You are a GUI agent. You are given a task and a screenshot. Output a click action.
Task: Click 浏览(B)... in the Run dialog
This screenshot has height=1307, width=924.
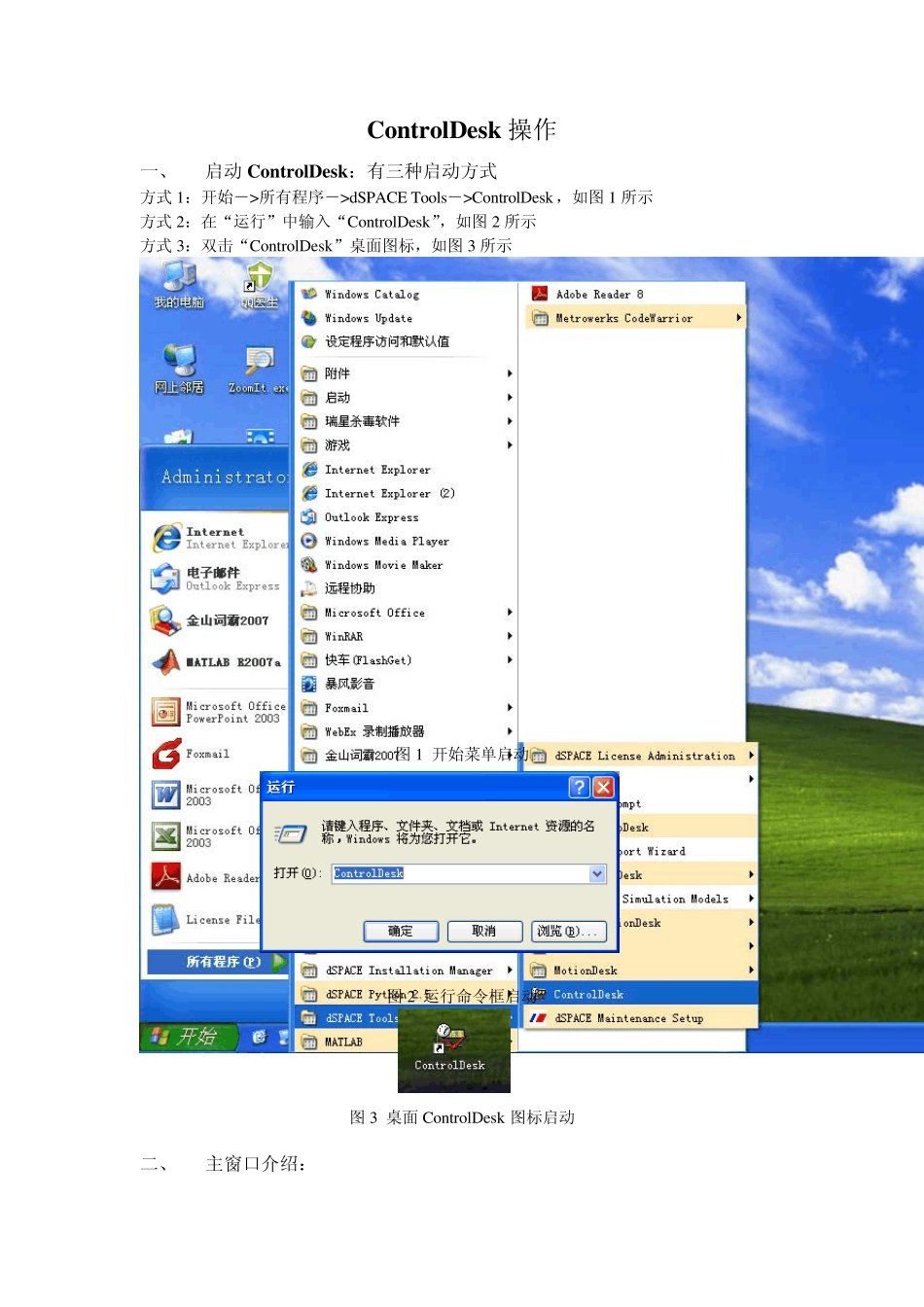pos(569,931)
